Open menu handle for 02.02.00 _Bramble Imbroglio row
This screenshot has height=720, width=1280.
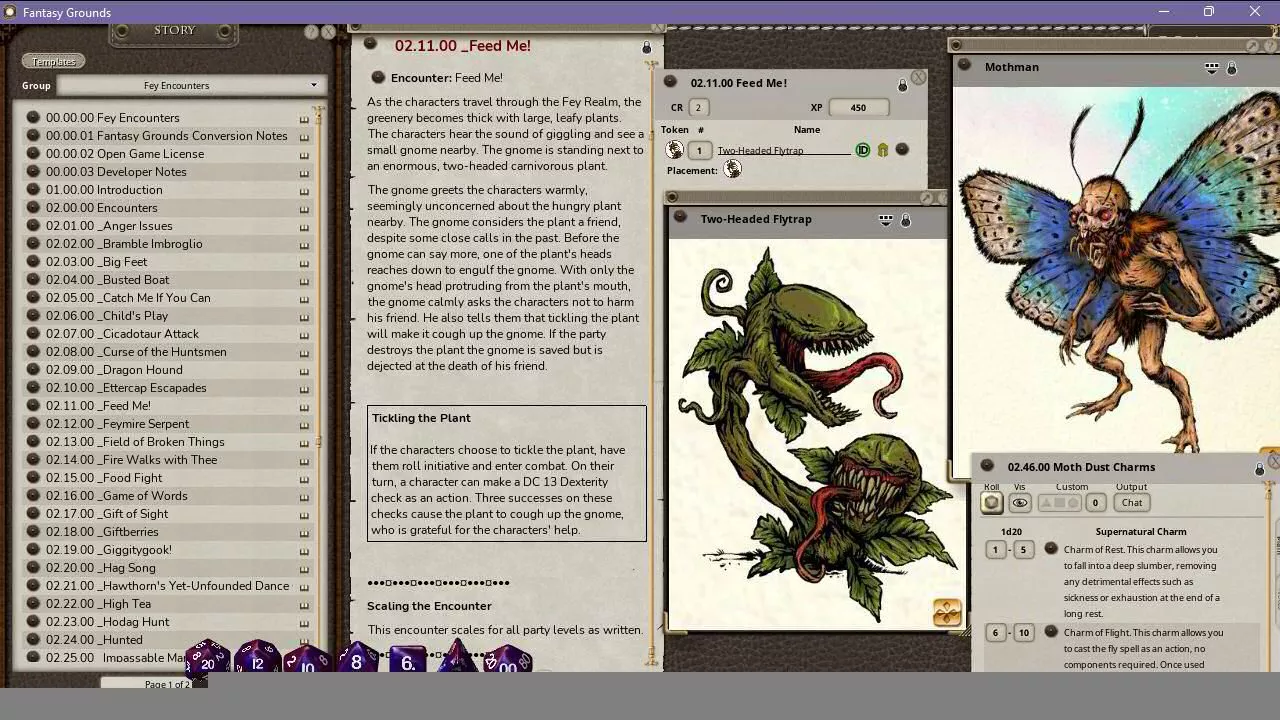point(304,244)
